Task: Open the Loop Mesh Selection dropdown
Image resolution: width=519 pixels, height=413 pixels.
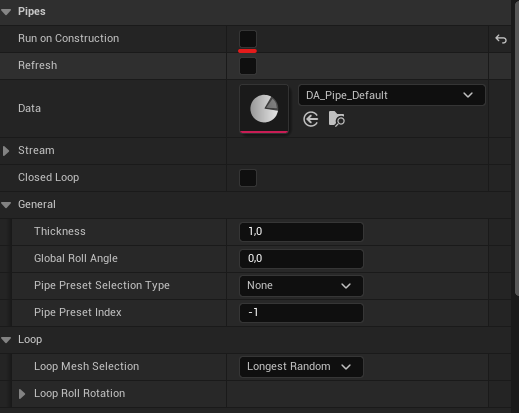Action: pyautogui.click(x=301, y=367)
